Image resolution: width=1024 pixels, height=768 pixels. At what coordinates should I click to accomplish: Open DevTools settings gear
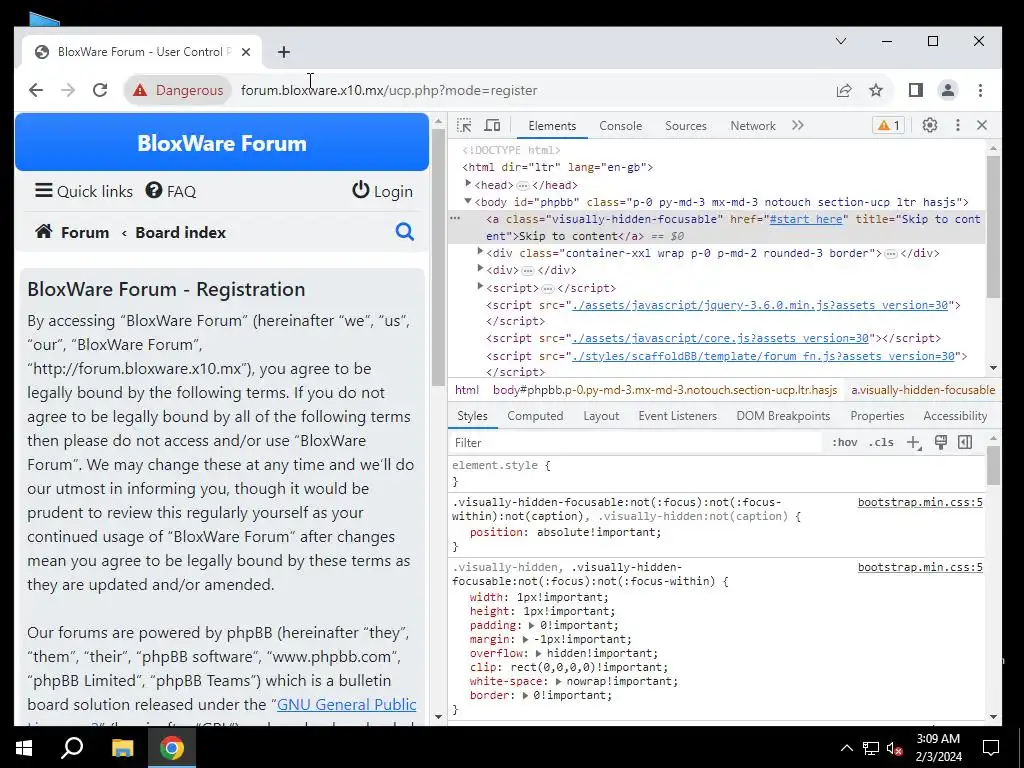coord(929,125)
